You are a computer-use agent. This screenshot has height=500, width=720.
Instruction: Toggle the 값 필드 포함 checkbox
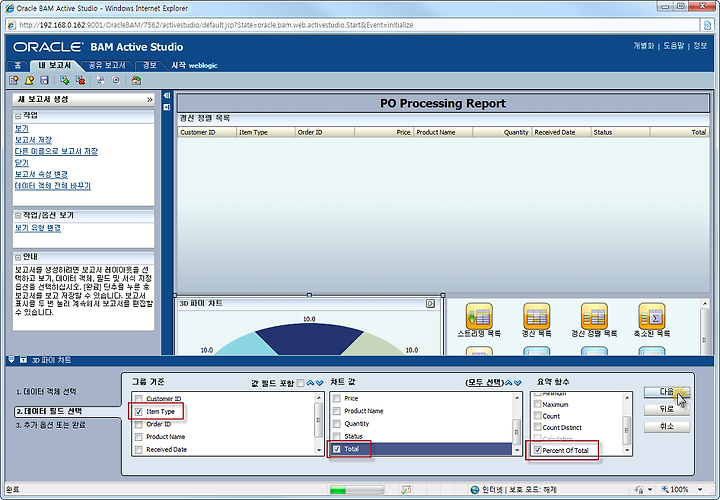tap(301, 383)
